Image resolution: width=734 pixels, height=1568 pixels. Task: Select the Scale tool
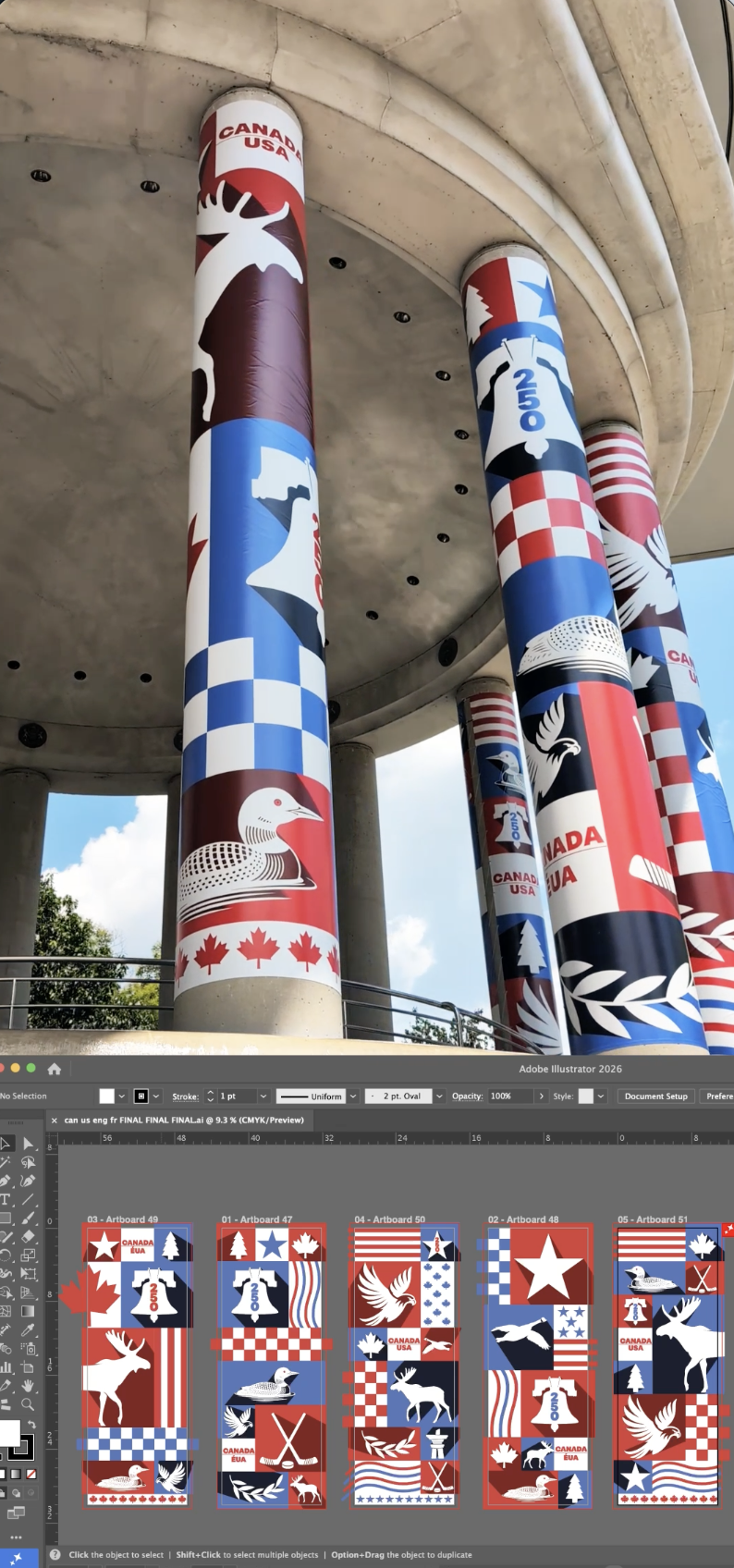click(x=28, y=1255)
